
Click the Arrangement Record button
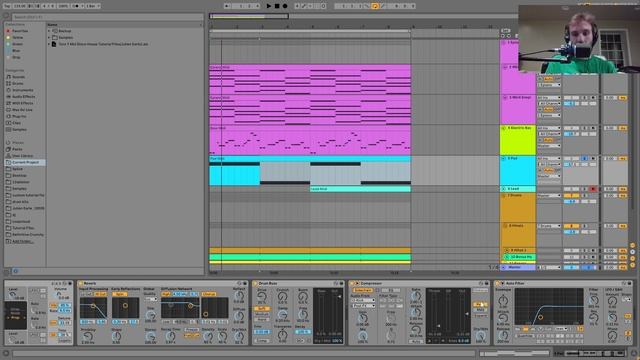pyautogui.click(x=285, y=6)
